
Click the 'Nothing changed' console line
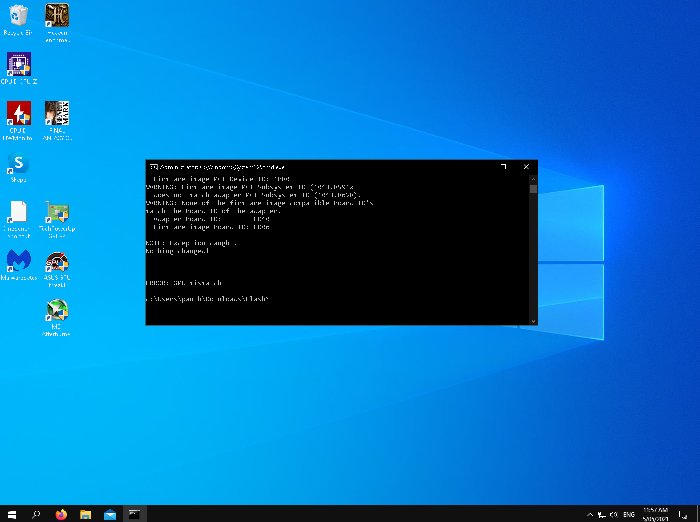177,251
